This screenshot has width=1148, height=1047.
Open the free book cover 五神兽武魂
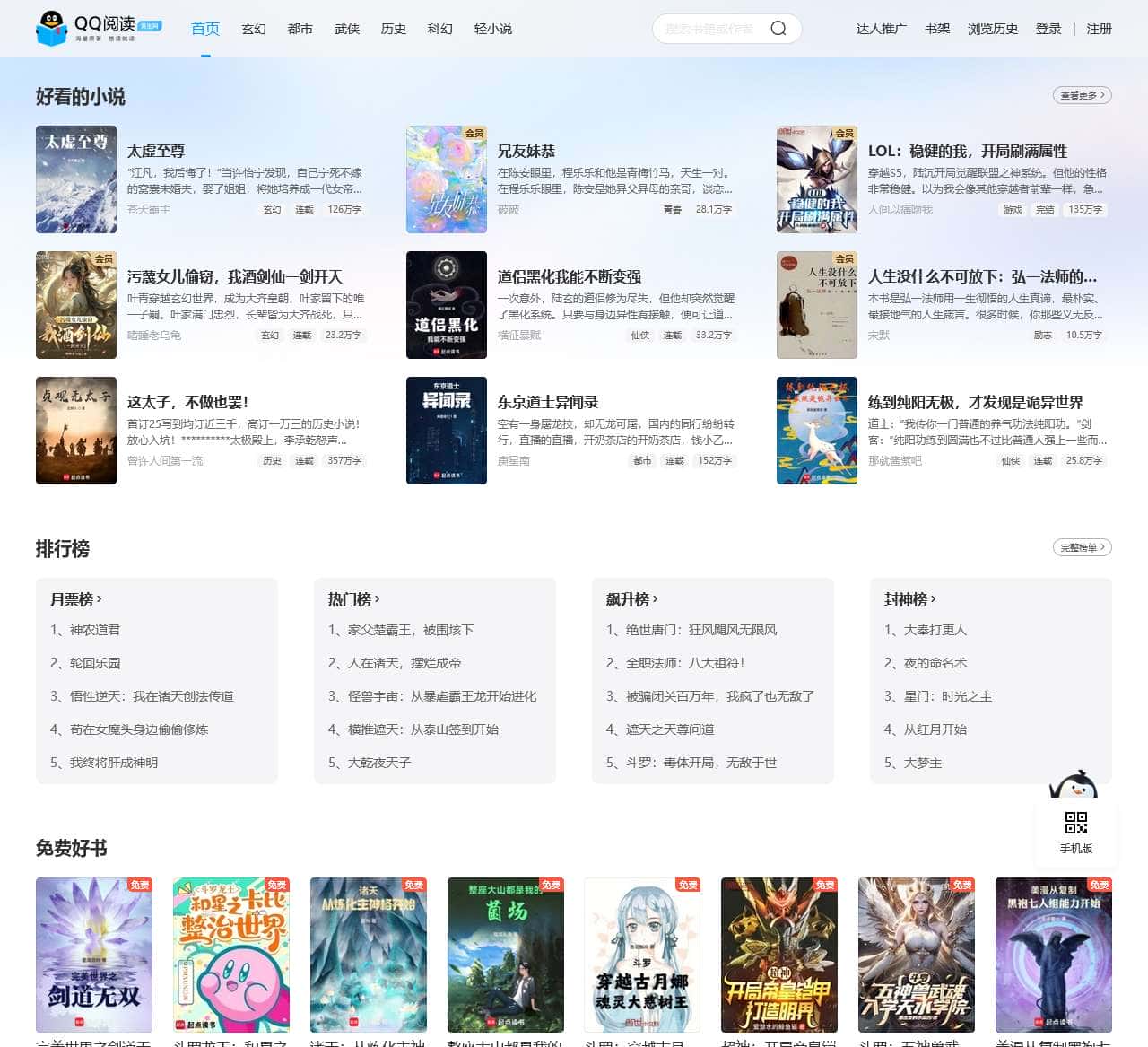(917, 955)
